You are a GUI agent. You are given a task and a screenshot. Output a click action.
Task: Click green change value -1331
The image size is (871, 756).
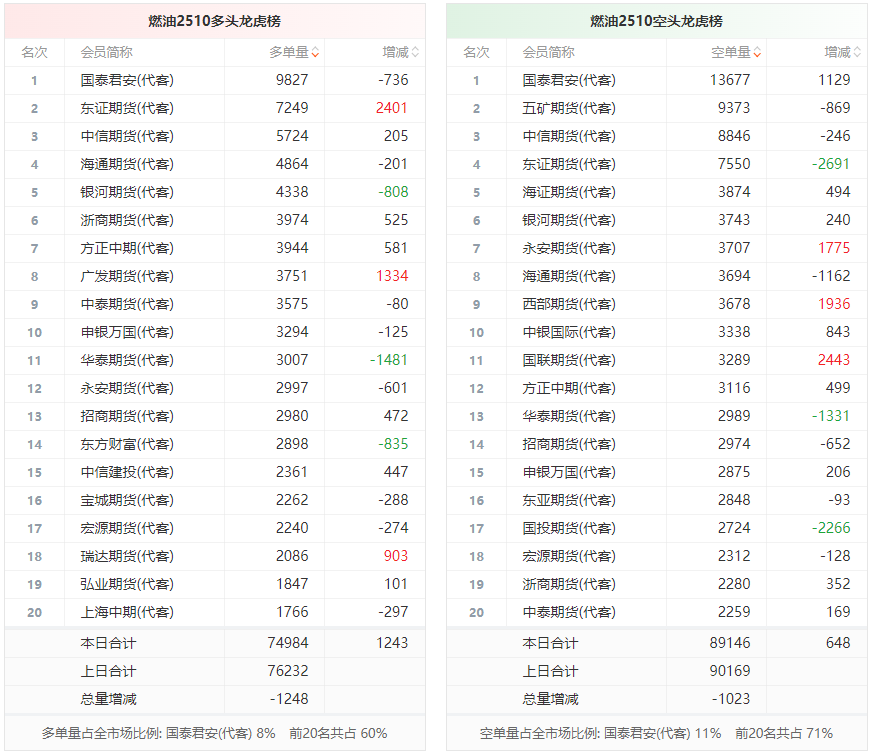tap(831, 416)
